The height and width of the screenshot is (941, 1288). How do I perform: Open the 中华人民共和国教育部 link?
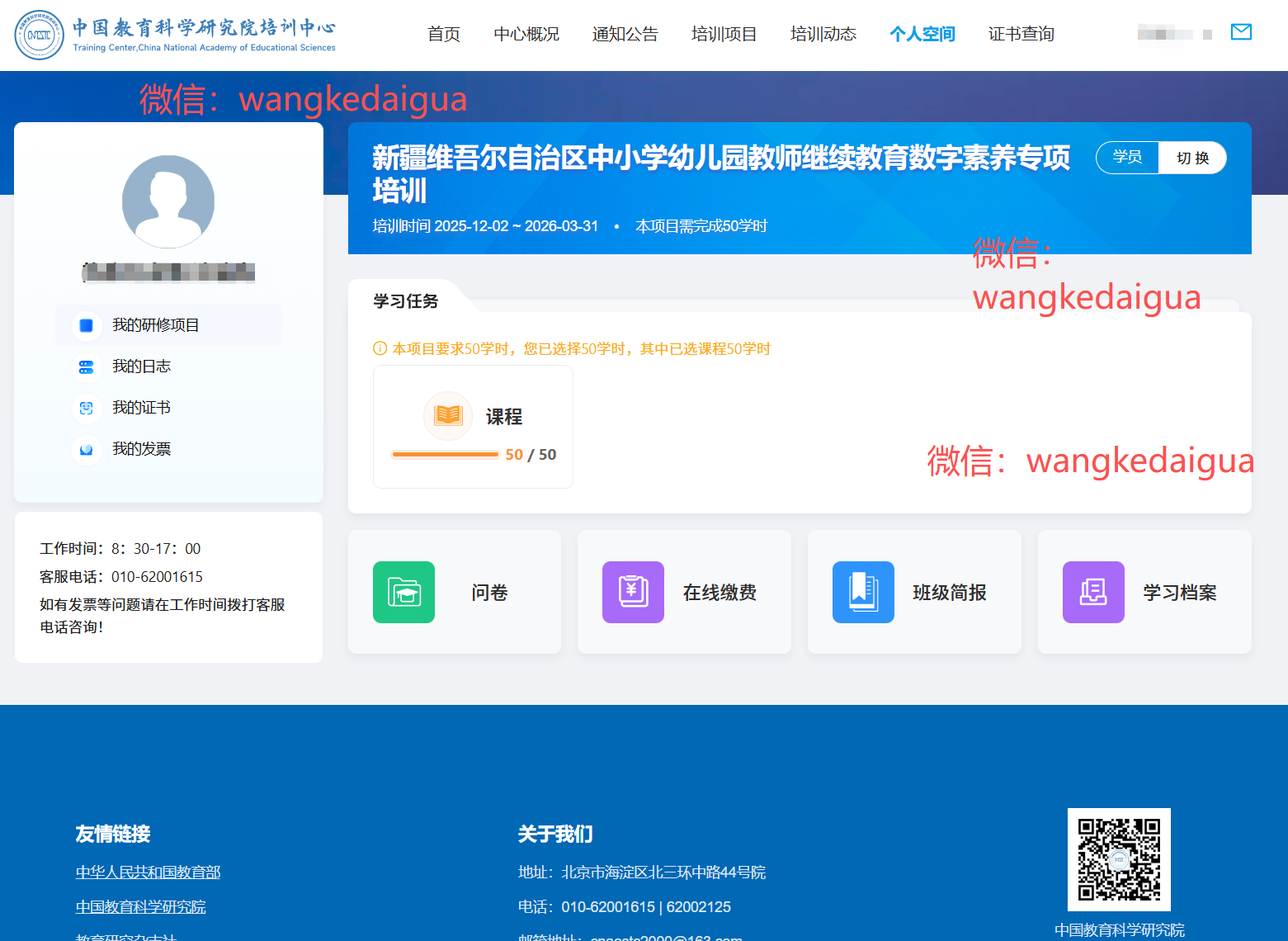(148, 872)
